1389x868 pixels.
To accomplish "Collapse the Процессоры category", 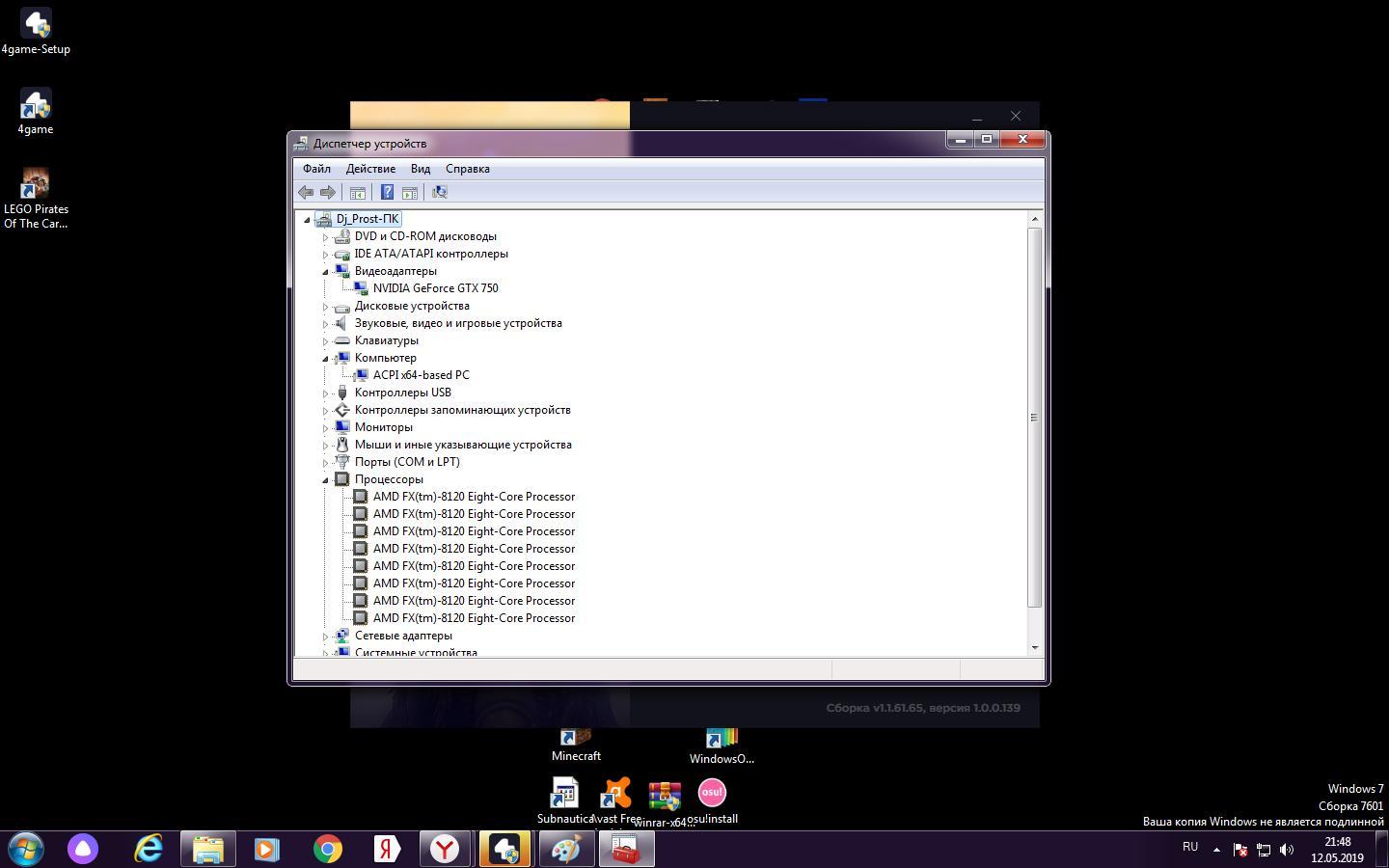I will point(325,479).
